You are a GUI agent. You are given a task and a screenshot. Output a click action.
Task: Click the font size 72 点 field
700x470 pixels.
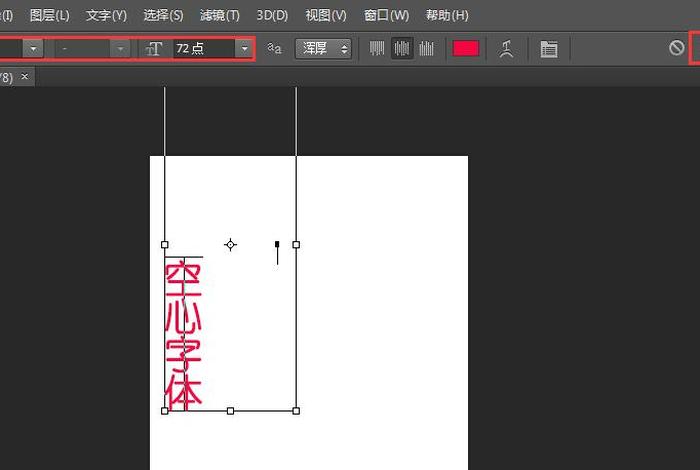tap(204, 48)
